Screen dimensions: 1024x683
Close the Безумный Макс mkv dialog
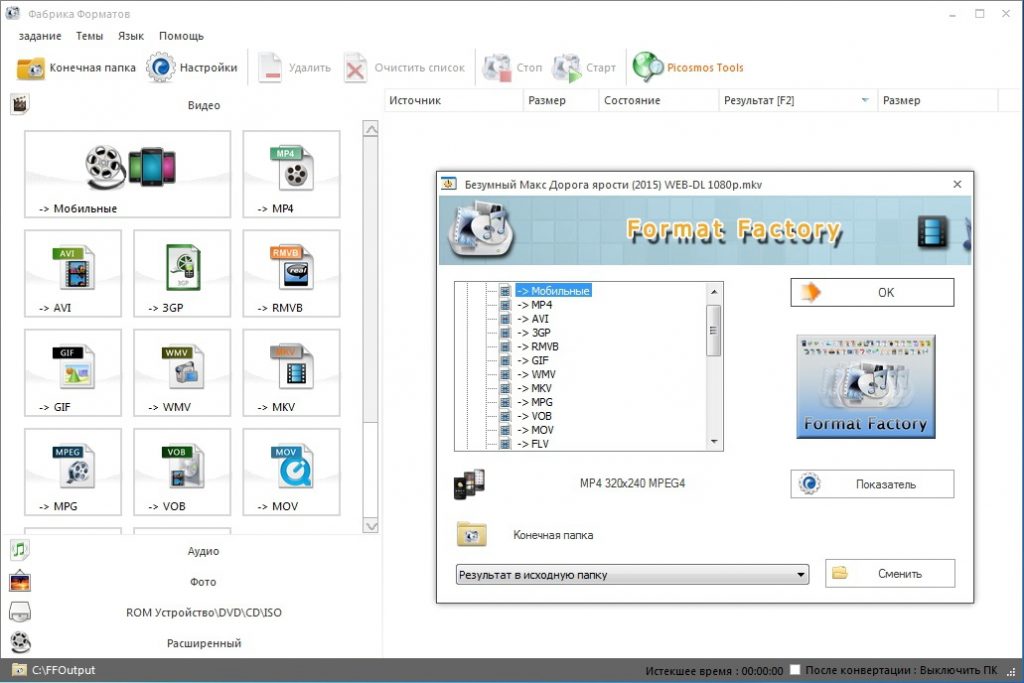(x=957, y=184)
